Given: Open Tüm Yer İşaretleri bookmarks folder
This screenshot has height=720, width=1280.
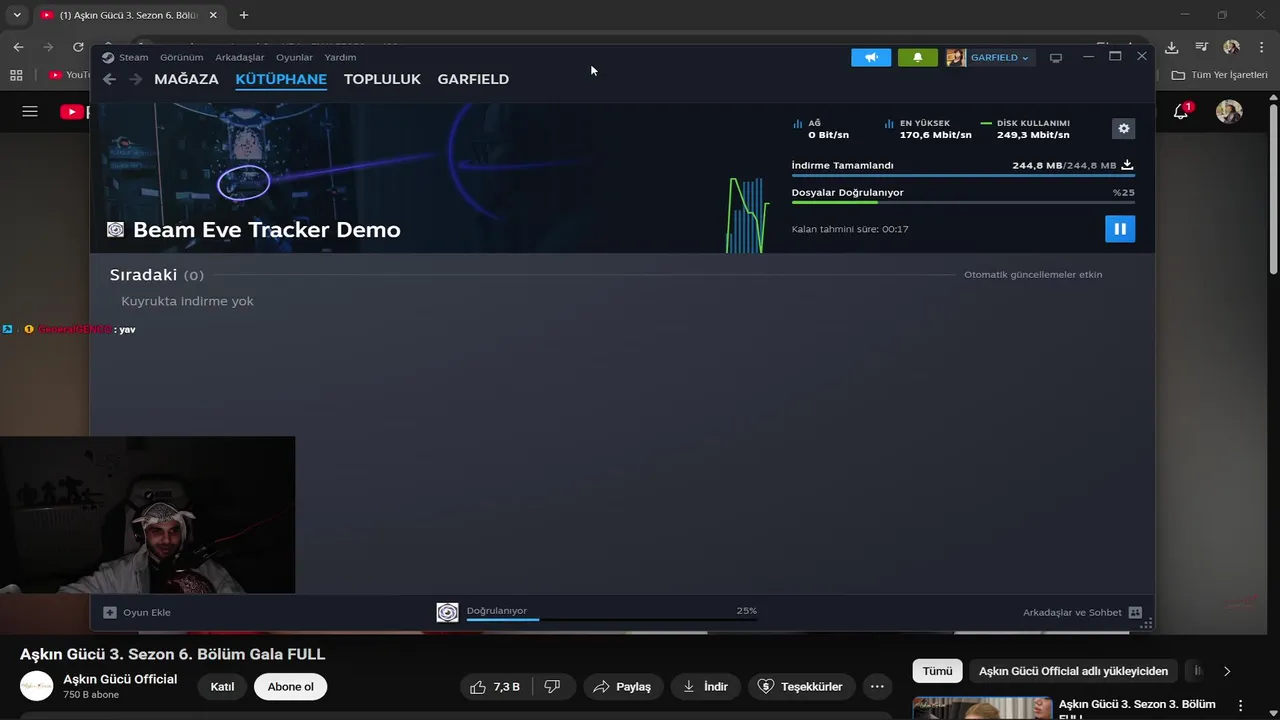Looking at the screenshot, I should click(x=1219, y=75).
